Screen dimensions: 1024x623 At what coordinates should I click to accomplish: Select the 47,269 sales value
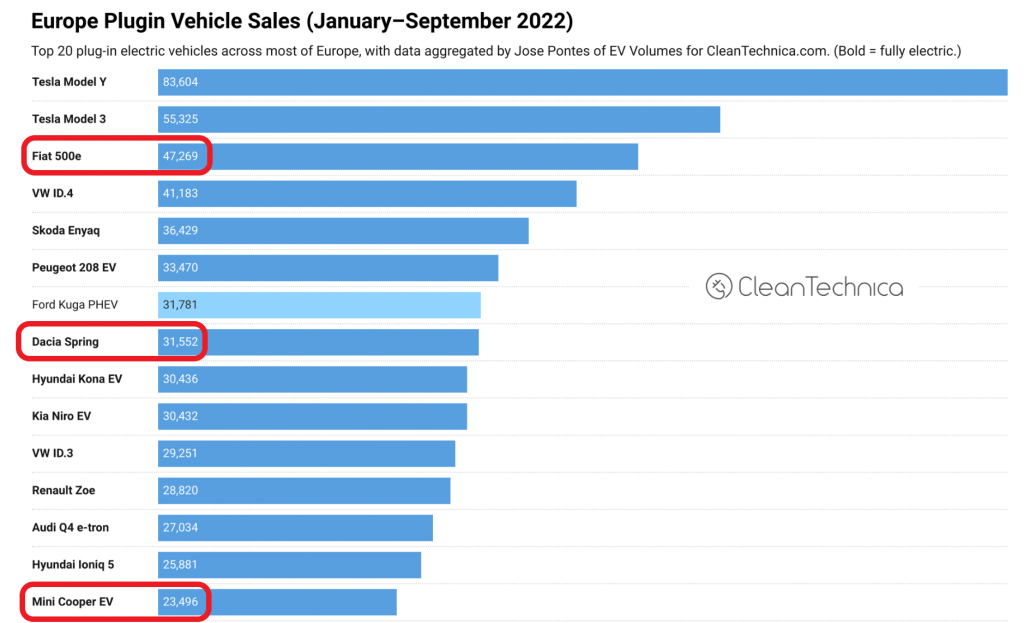coord(181,156)
